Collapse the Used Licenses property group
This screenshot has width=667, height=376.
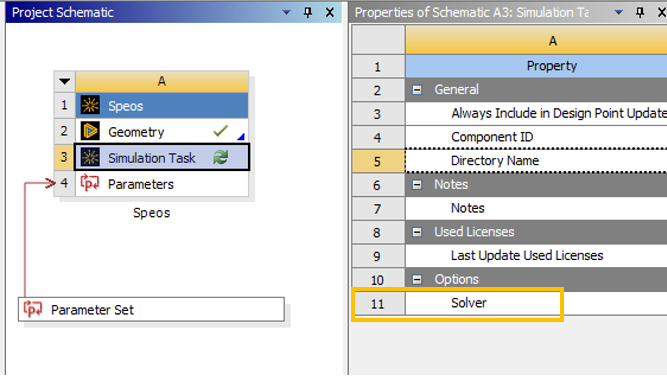coord(417,232)
